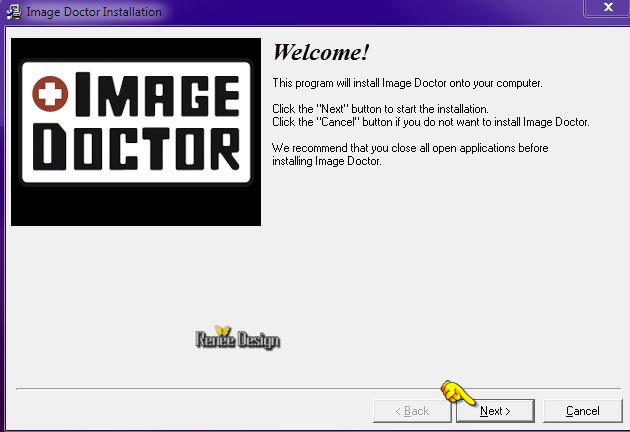Viewport: 630px width, 432px height.
Task: Cancel the Image Doctor installation
Action: coord(583,411)
